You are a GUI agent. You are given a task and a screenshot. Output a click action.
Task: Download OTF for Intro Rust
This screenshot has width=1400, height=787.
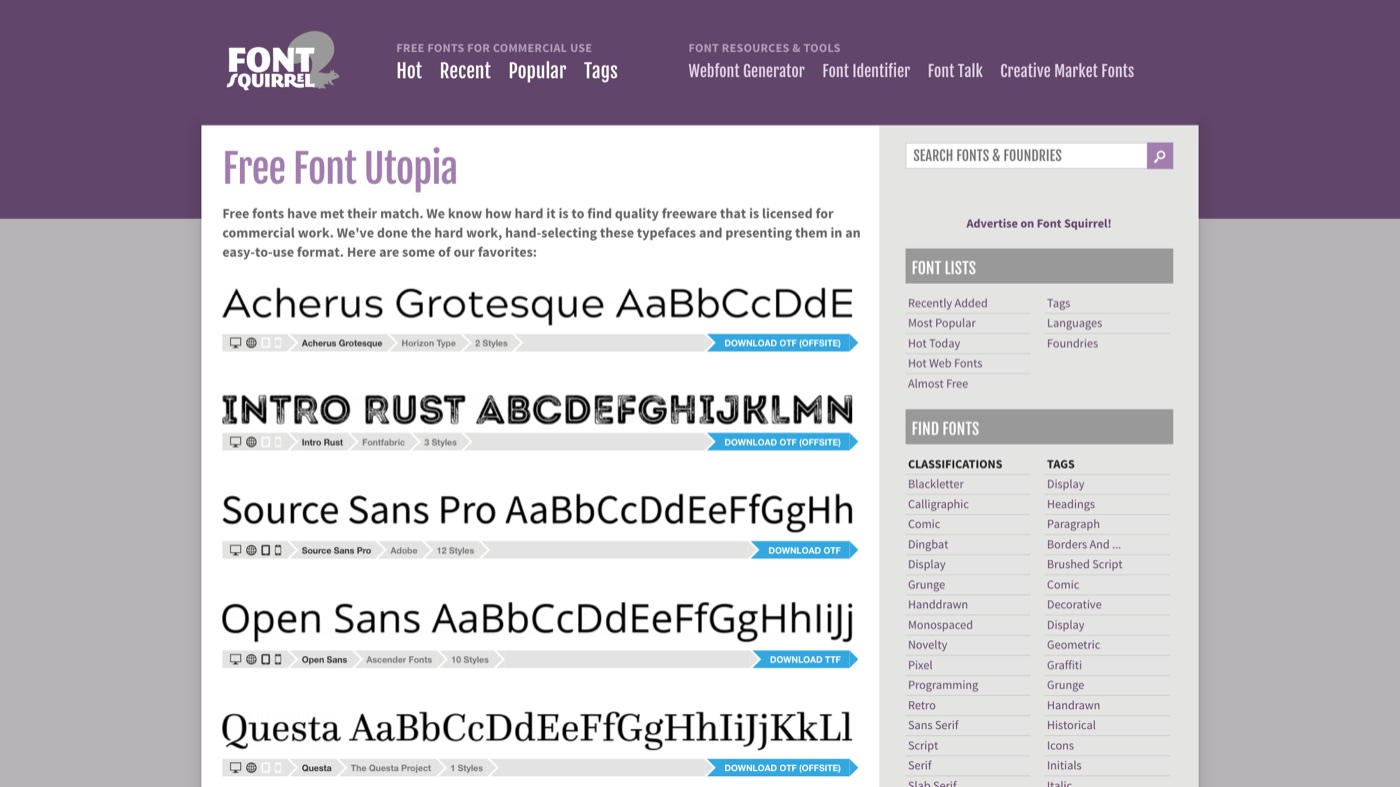[782, 442]
